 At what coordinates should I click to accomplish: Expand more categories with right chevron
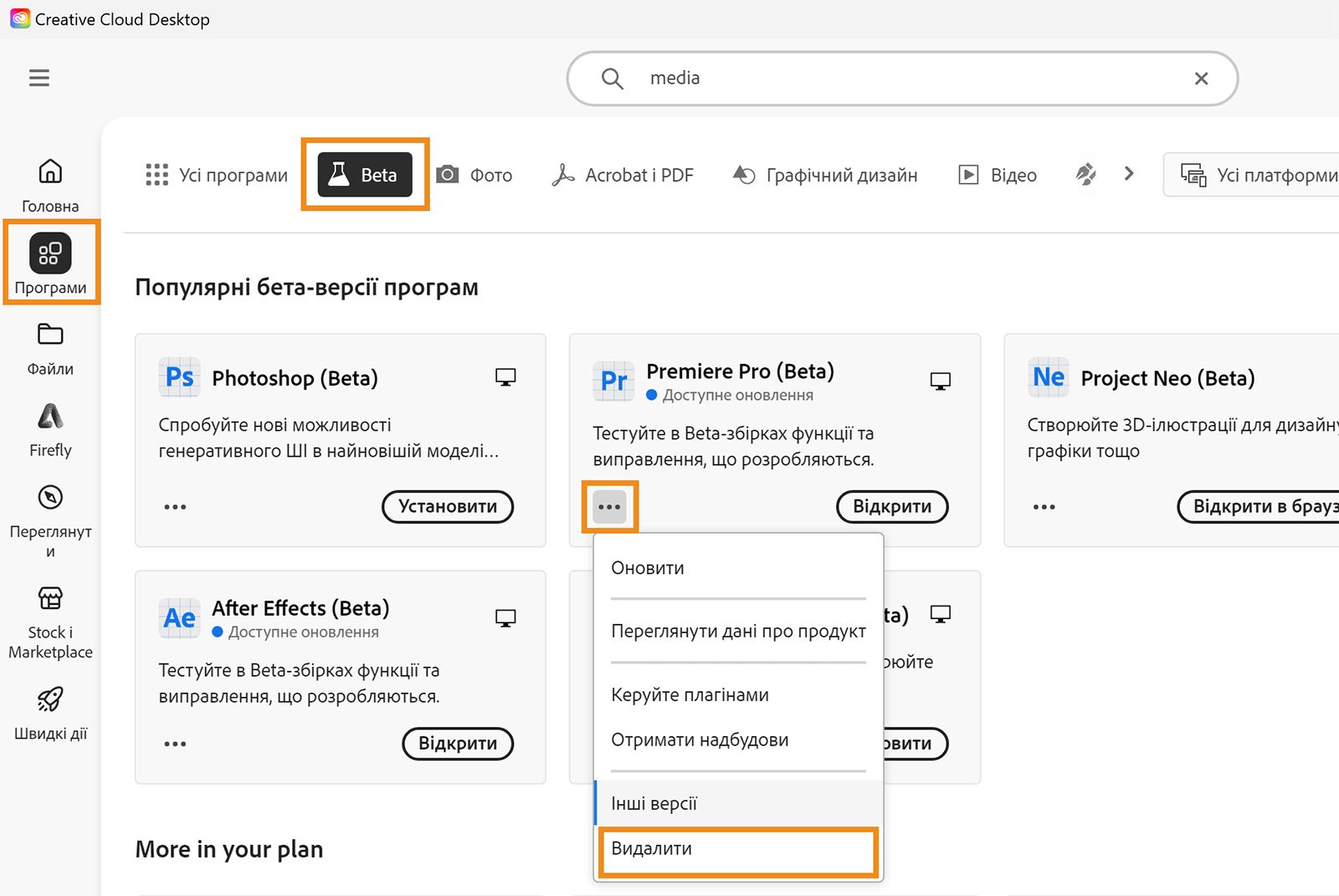pyautogui.click(x=1129, y=173)
